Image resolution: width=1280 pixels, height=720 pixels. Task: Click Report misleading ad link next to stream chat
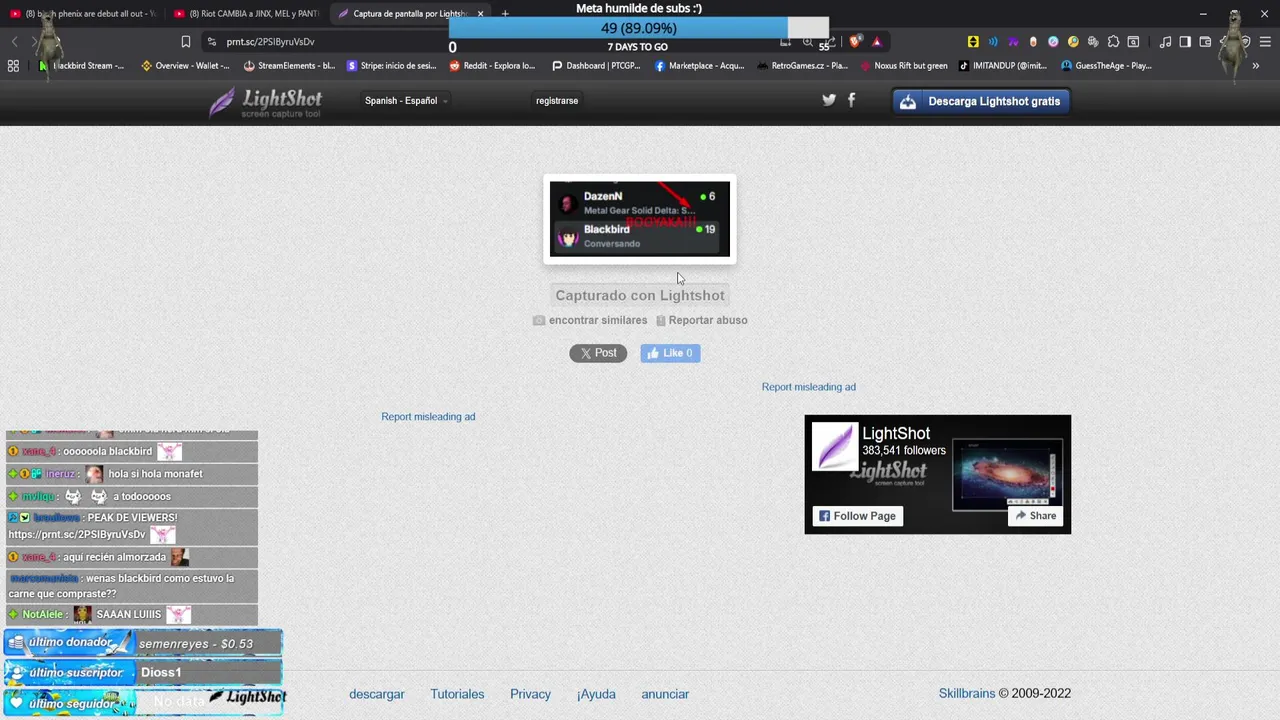(428, 417)
